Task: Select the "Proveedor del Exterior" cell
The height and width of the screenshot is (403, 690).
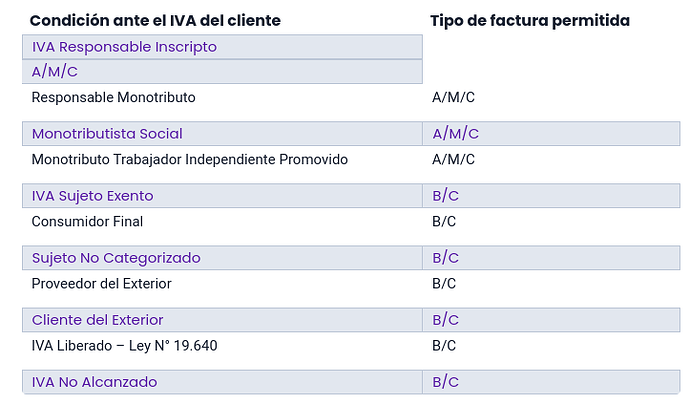Action: coord(102,283)
